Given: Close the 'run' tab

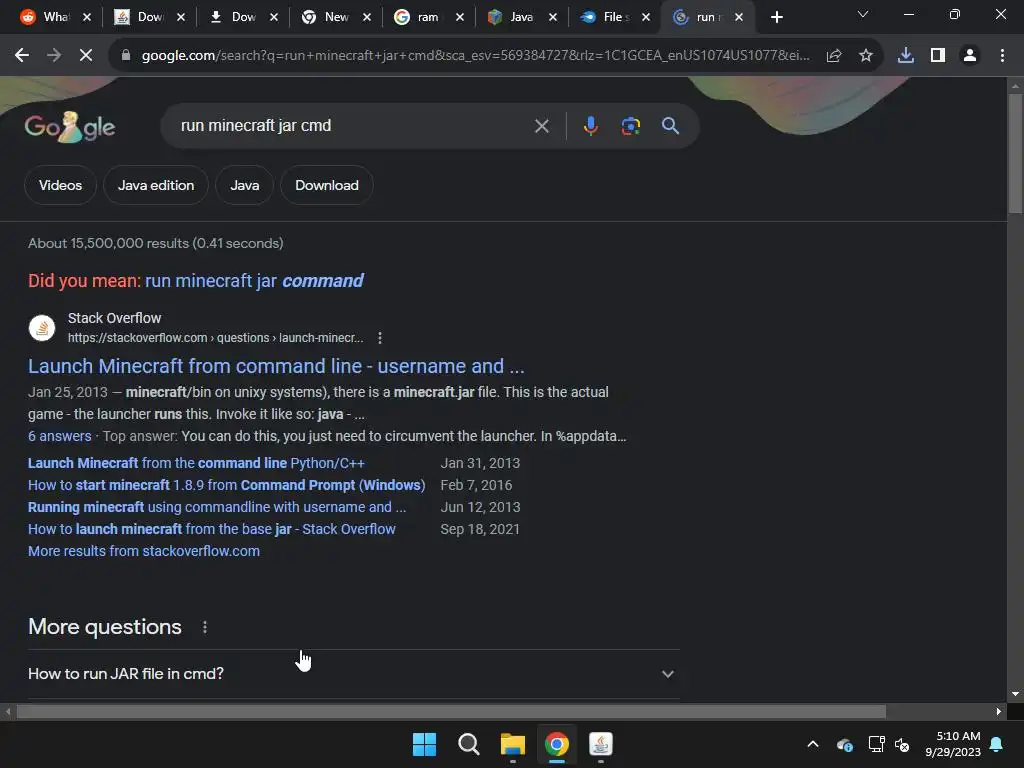Looking at the screenshot, I should [739, 18].
